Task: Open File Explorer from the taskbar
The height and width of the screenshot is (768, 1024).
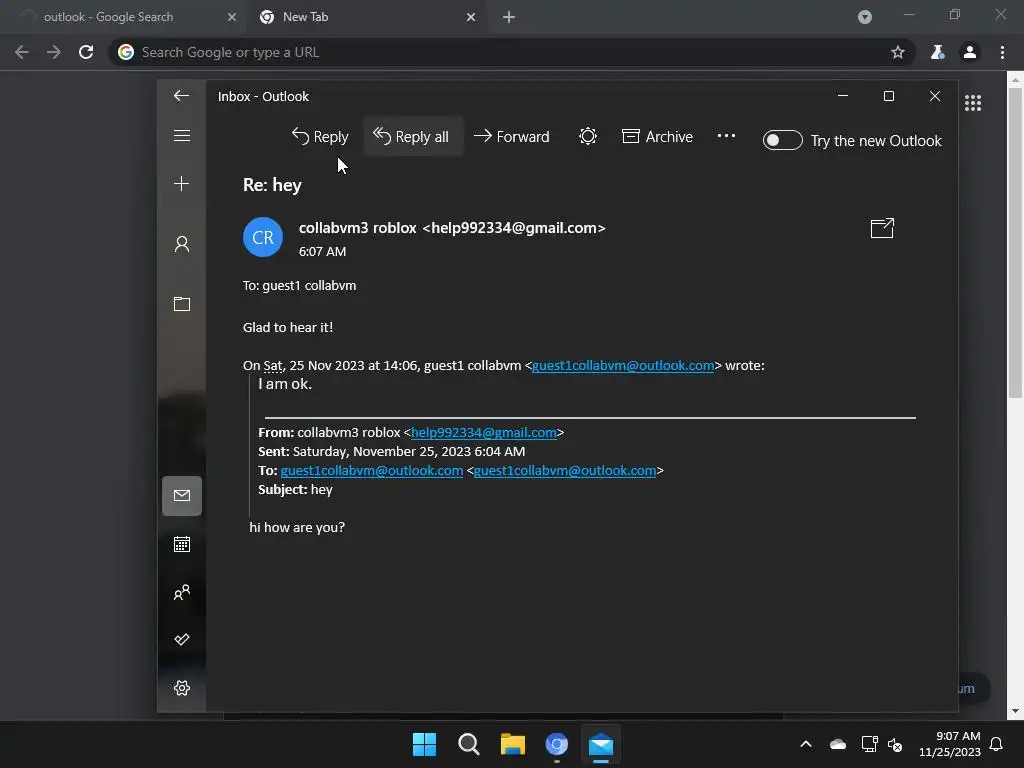Action: pos(513,744)
